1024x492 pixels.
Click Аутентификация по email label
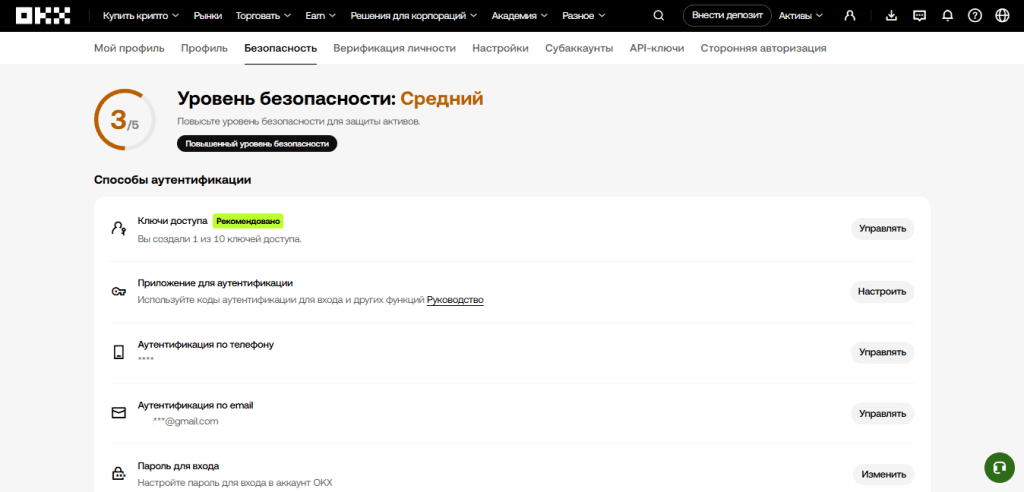(195, 405)
